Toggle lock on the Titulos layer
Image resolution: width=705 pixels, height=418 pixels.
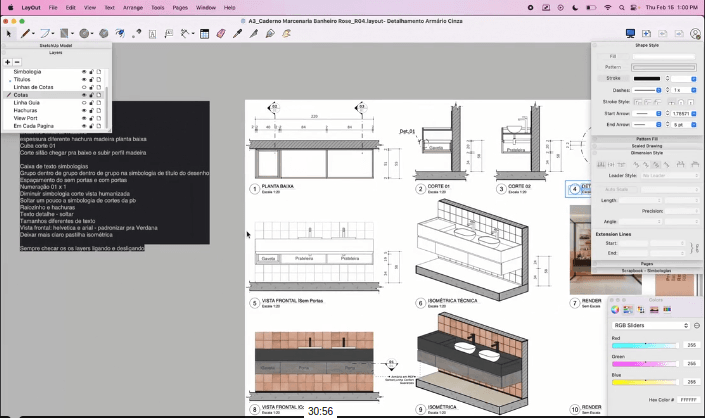pos(91,80)
